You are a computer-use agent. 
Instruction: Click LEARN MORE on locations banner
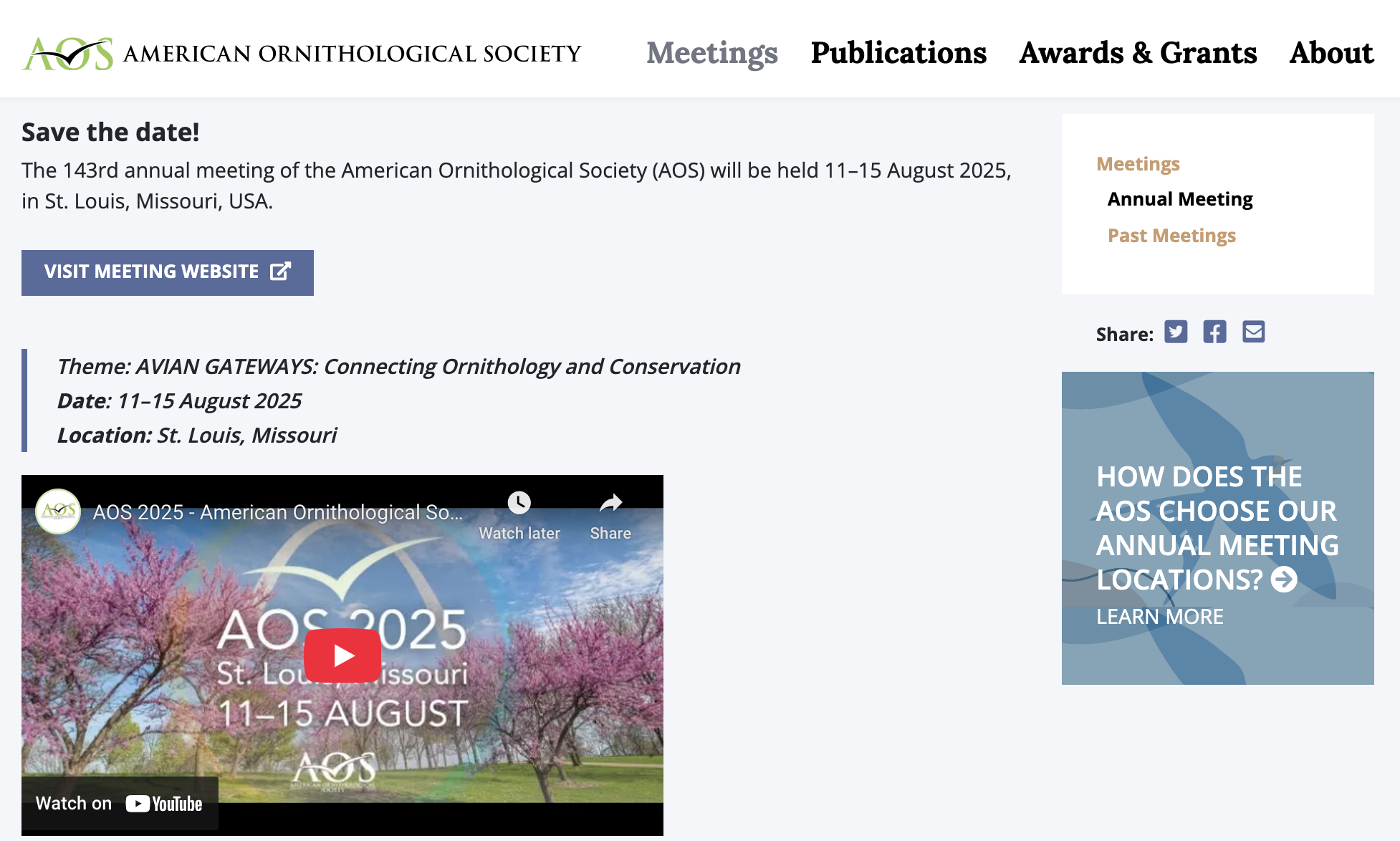point(1159,617)
